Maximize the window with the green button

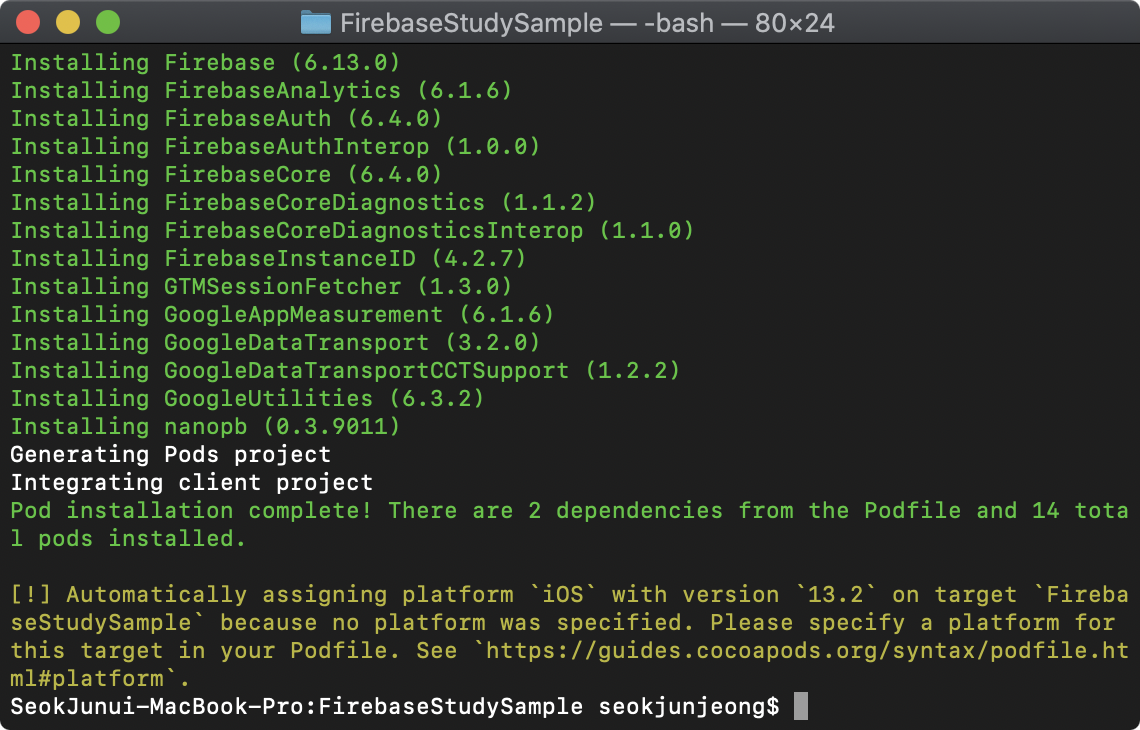[x=108, y=23]
